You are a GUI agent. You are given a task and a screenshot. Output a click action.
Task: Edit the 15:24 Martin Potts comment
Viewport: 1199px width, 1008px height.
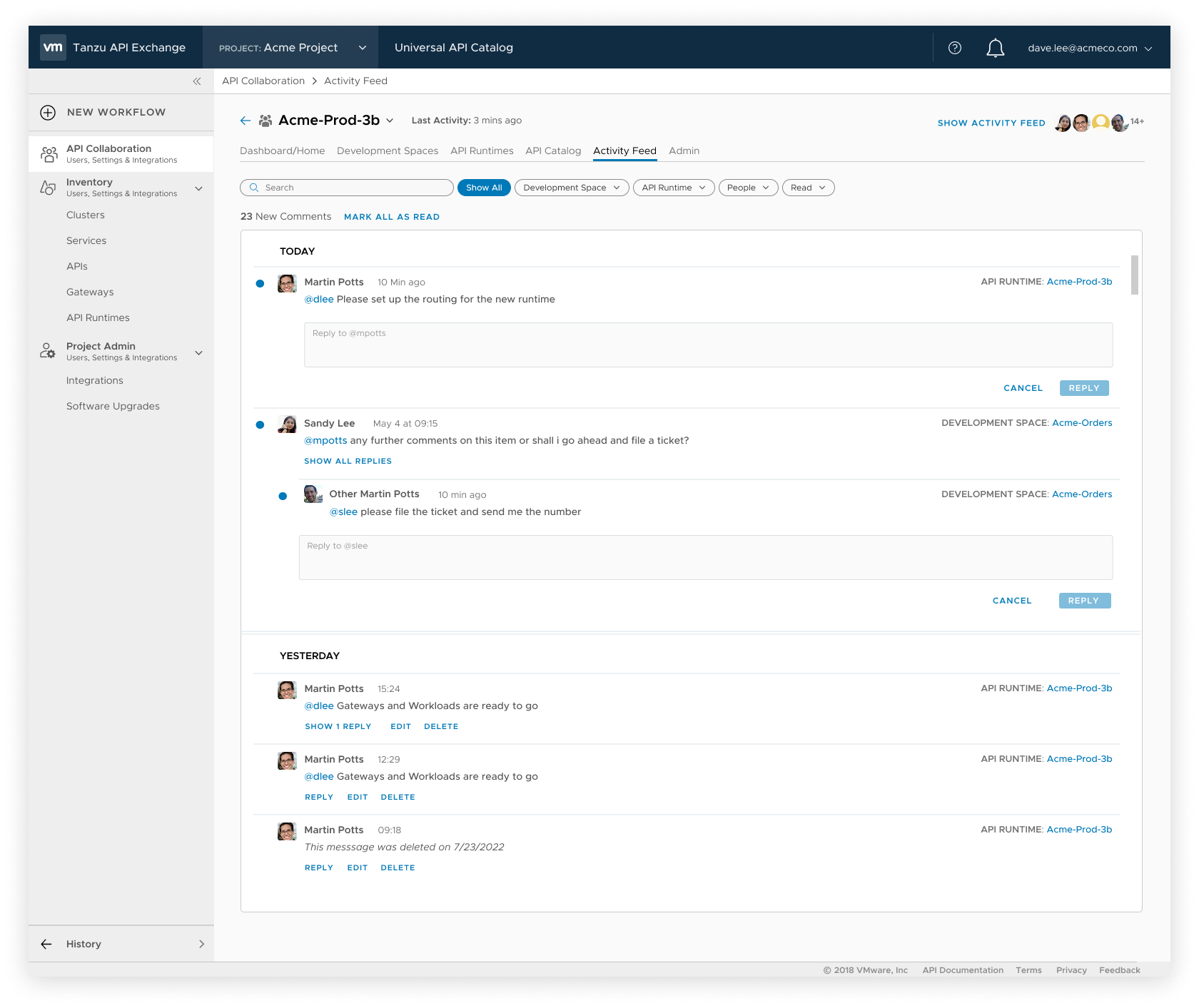pos(400,726)
